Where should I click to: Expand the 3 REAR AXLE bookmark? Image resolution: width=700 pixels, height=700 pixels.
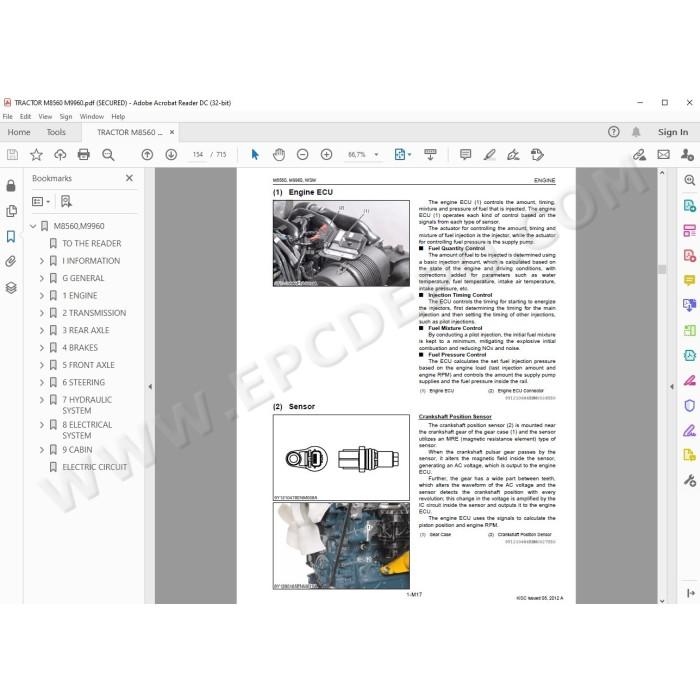click(42, 330)
